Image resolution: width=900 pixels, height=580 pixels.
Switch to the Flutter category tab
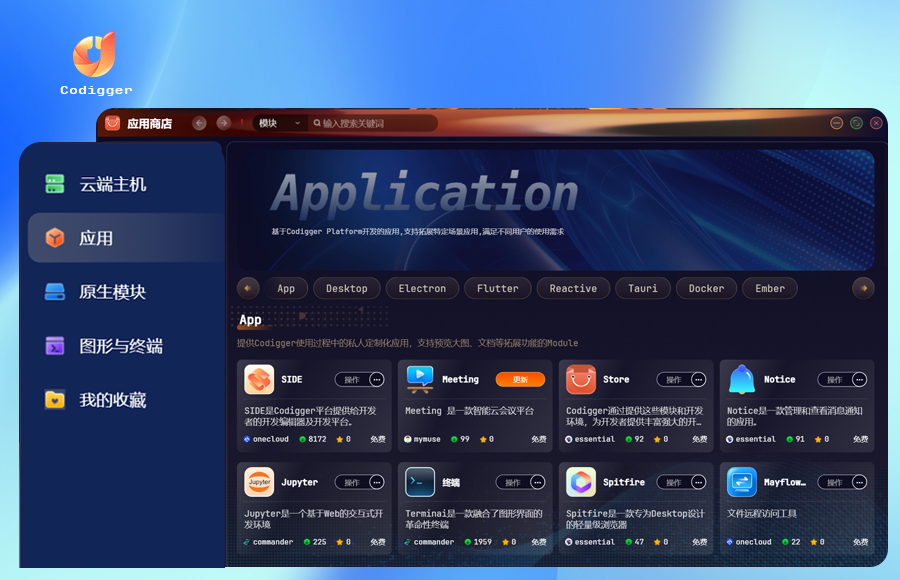tap(498, 288)
